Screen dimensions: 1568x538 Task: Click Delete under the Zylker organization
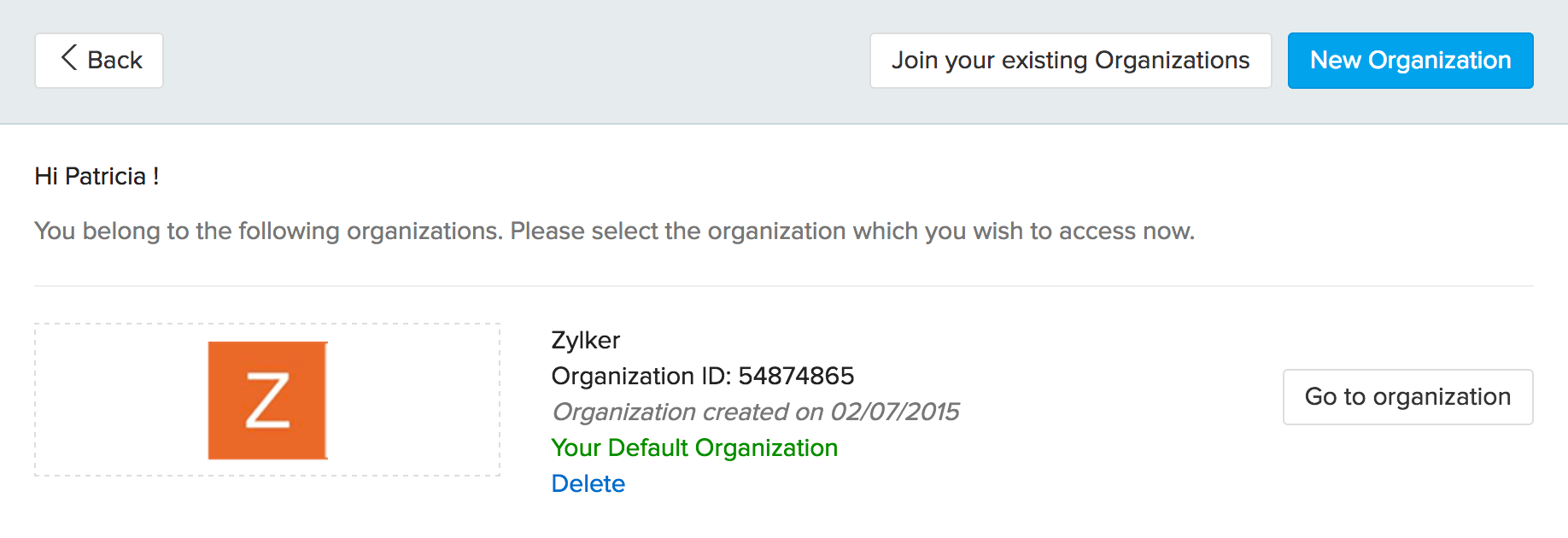coord(588,483)
